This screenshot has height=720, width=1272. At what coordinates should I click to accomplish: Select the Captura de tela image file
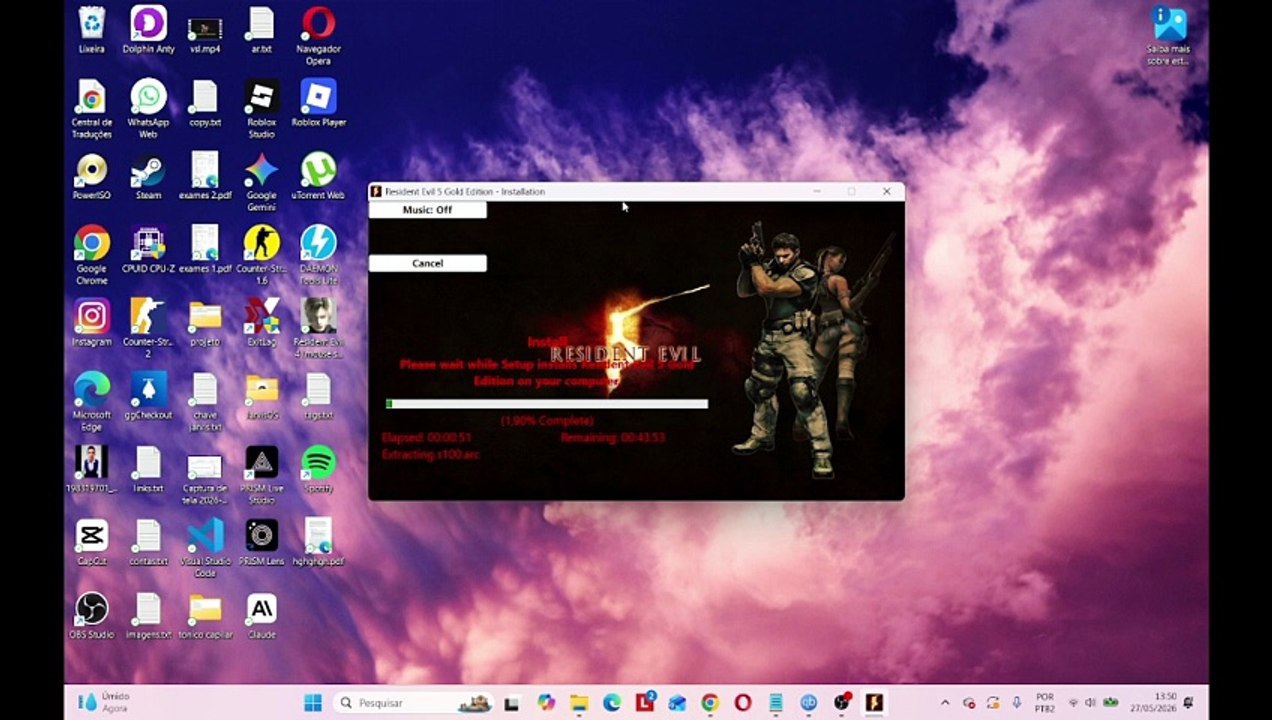pos(205,474)
